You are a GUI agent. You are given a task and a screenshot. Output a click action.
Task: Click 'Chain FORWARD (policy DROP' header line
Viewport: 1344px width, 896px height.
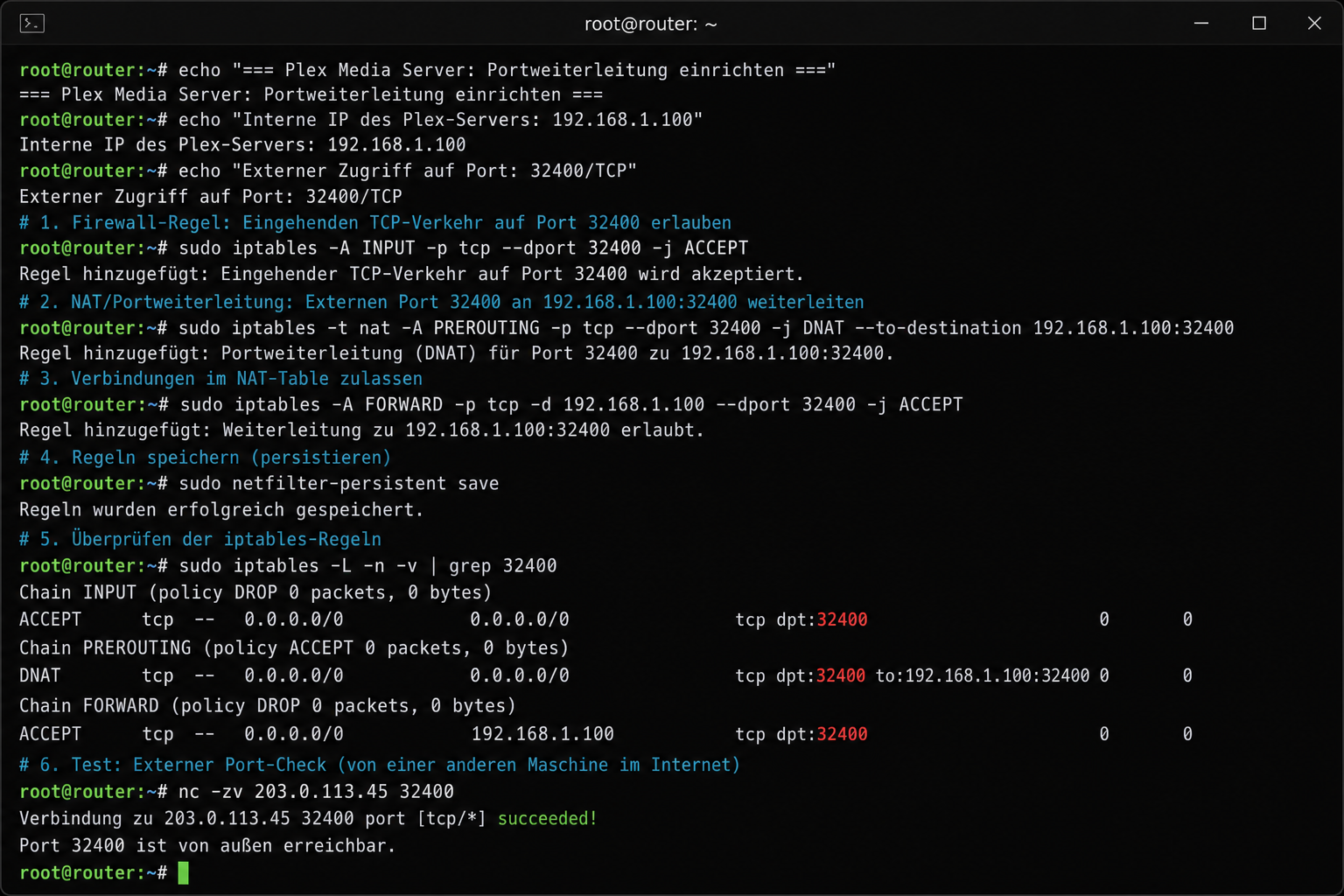[268, 705]
